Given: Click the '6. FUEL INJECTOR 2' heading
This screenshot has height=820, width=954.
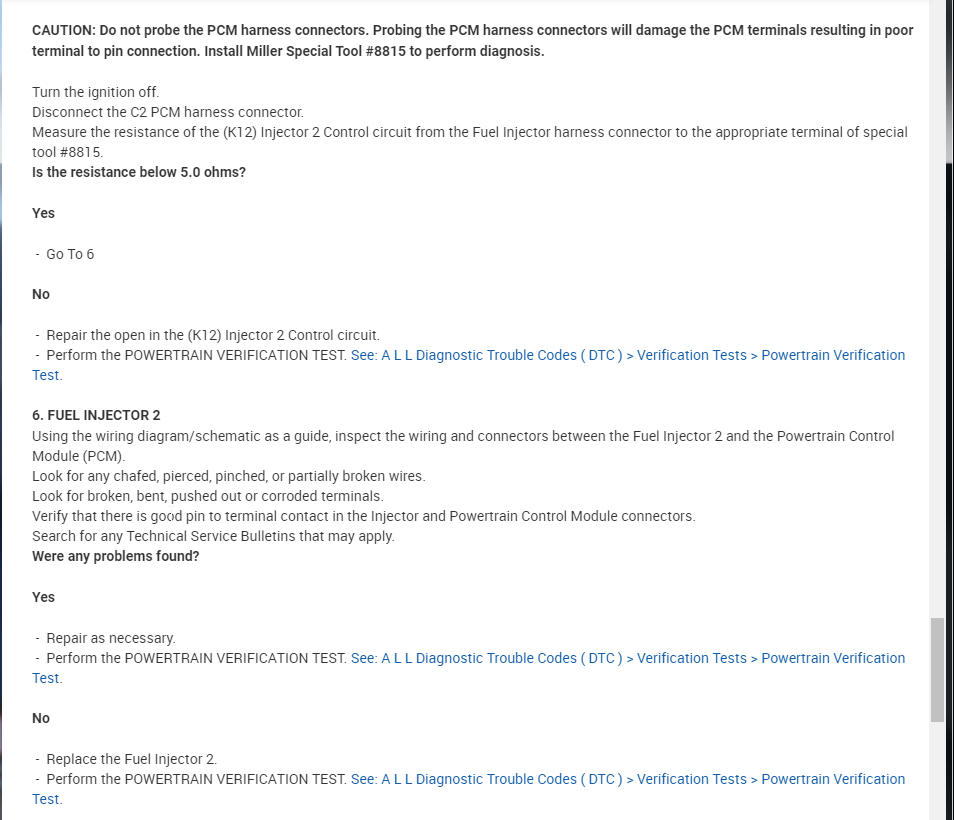Looking at the screenshot, I should click(96, 415).
